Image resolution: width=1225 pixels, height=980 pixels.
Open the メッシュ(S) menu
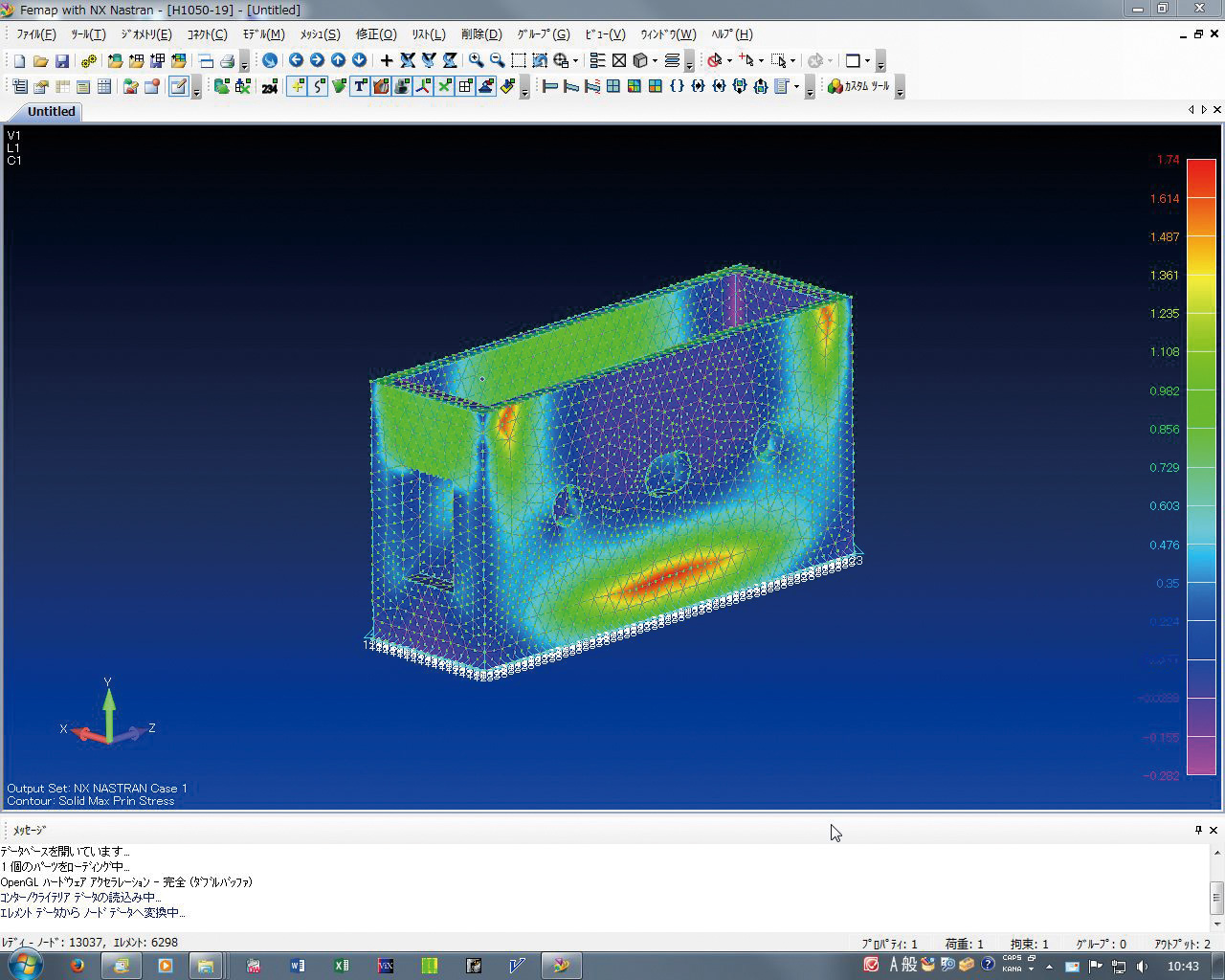pos(320,34)
